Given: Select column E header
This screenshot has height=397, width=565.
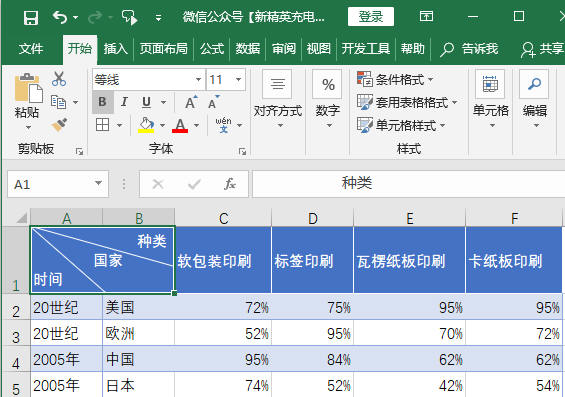Looking at the screenshot, I should click(x=410, y=218).
